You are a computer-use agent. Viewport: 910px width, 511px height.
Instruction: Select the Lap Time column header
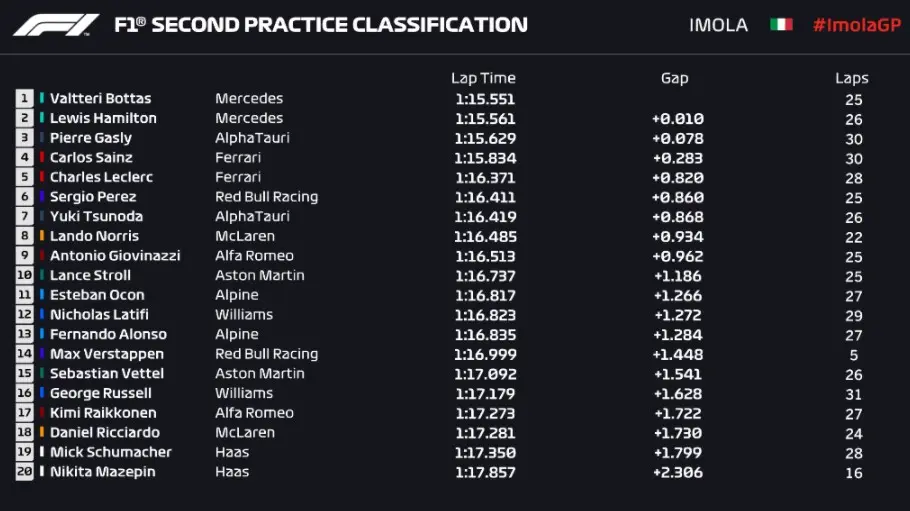coord(483,78)
